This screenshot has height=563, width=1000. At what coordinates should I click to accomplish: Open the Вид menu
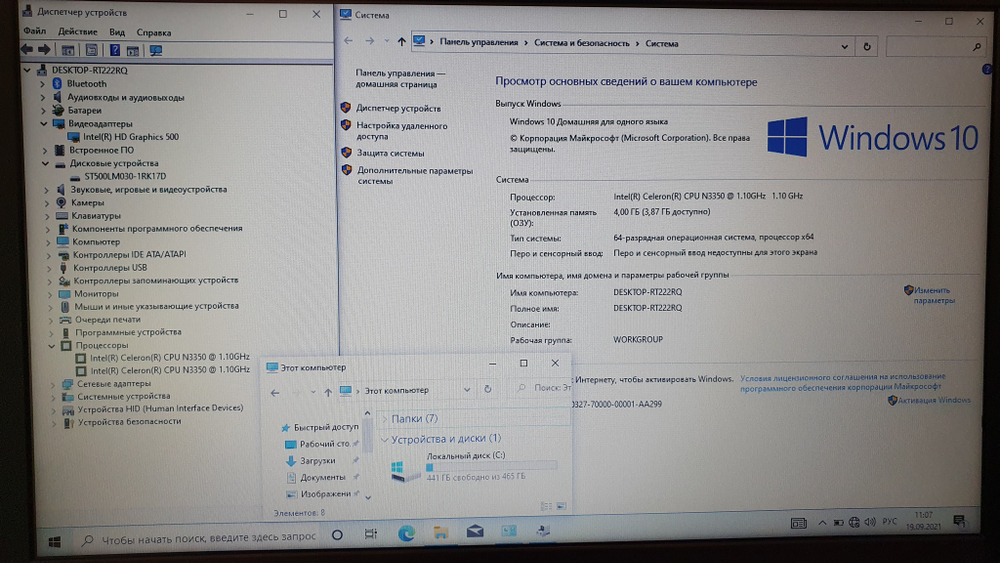click(117, 32)
